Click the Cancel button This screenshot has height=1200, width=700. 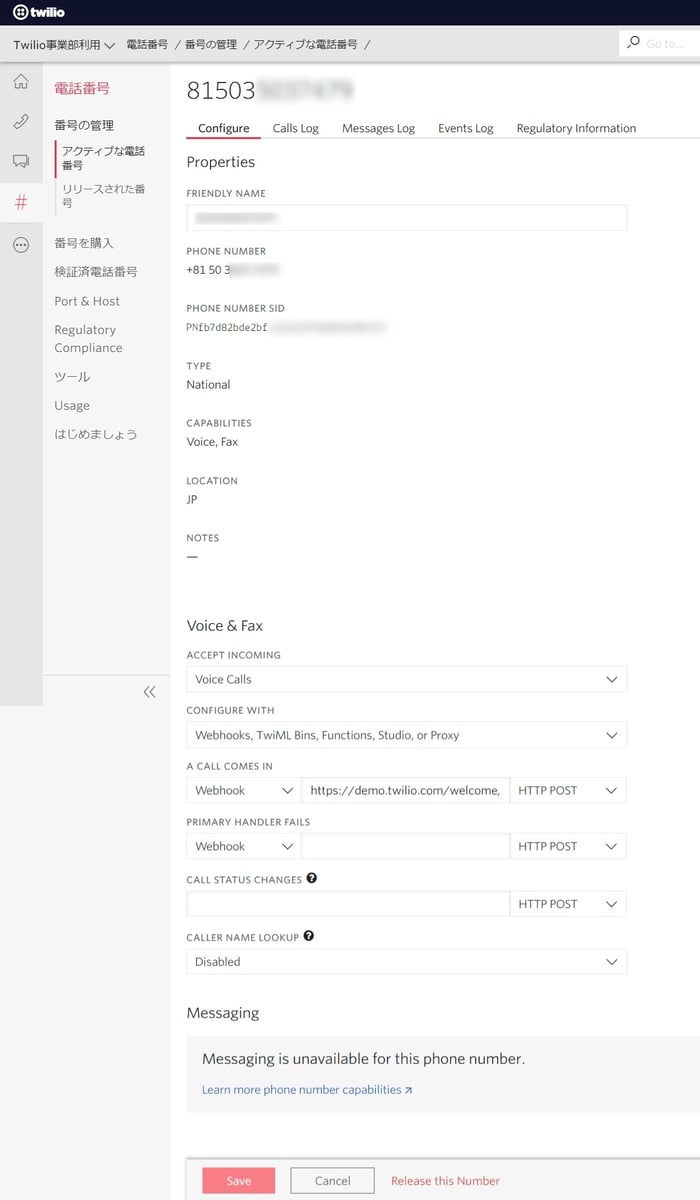pyautogui.click(x=333, y=1180)
